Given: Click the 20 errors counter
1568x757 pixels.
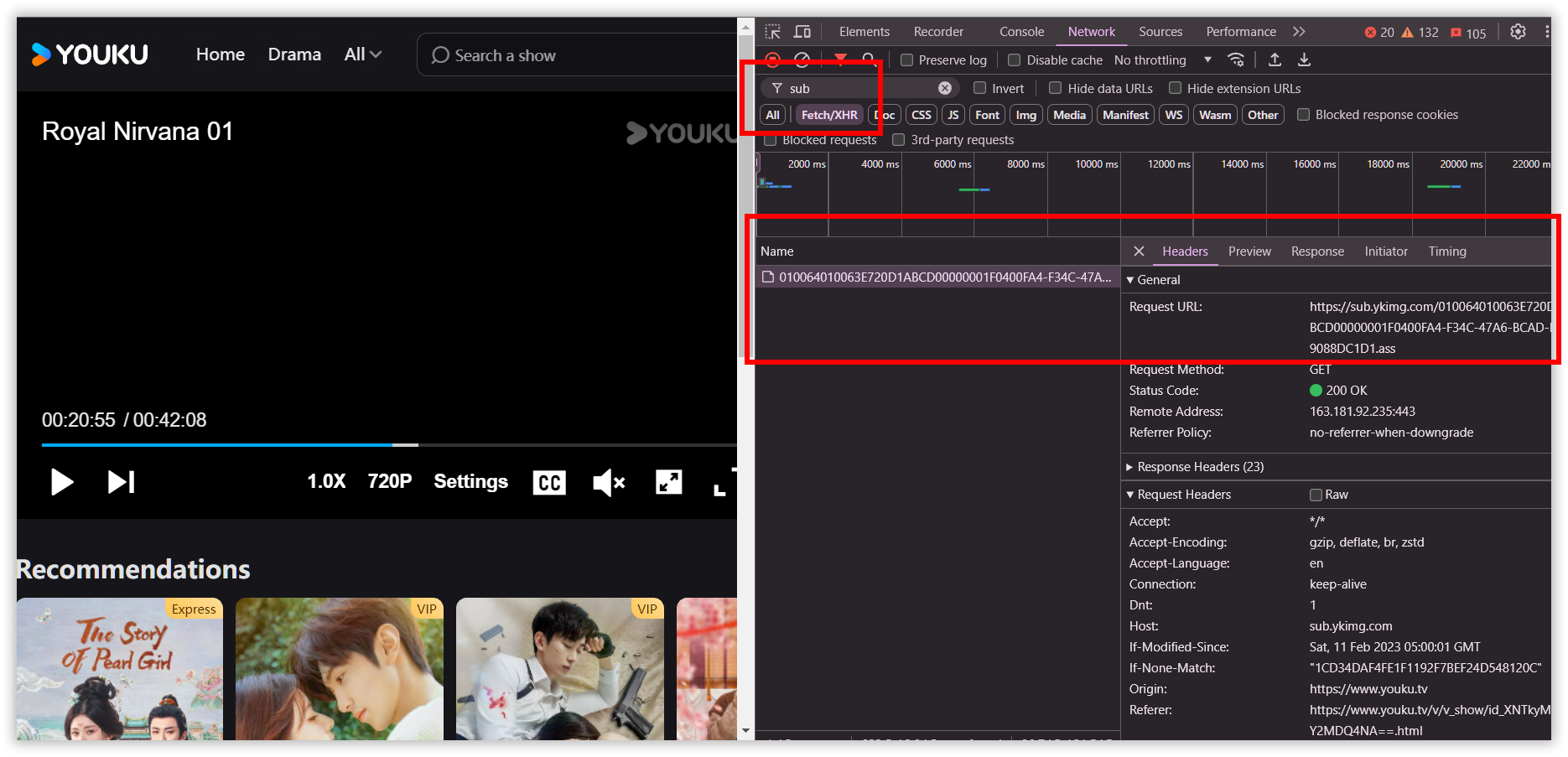Looking at the screenshot, I should click(1379, 33).
